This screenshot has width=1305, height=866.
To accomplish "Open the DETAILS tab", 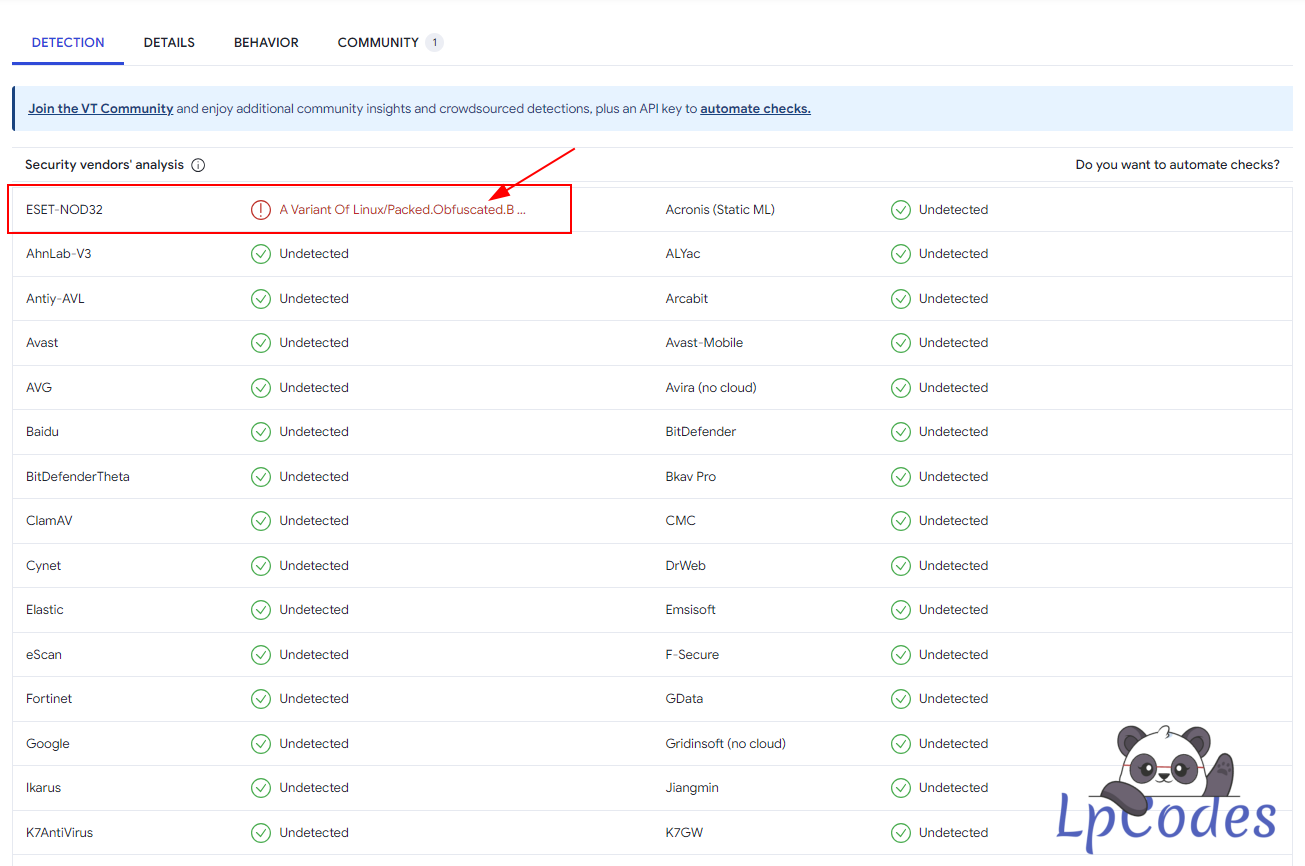I will click(169, 43).
